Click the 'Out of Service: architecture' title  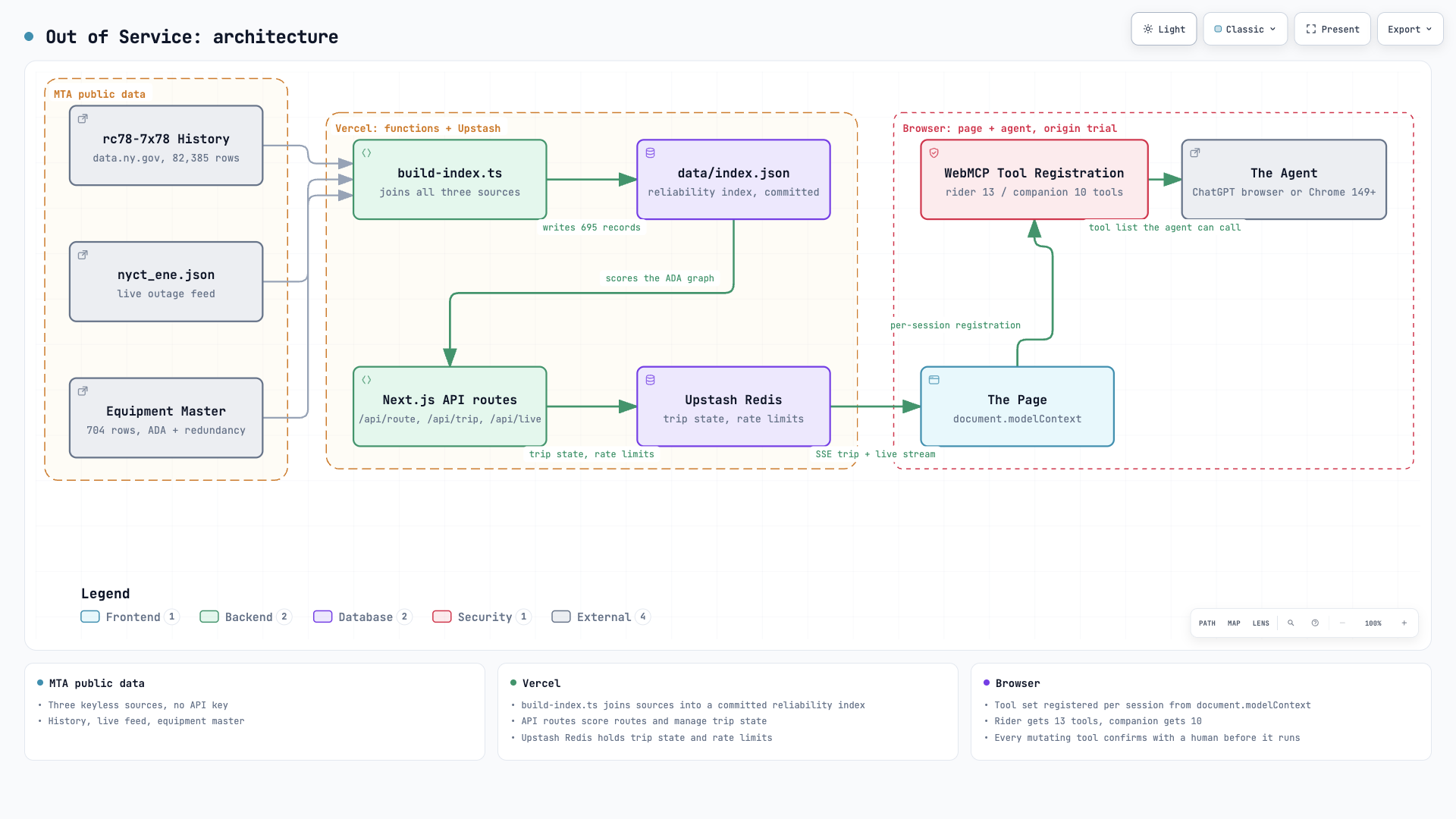coord(192,36)
